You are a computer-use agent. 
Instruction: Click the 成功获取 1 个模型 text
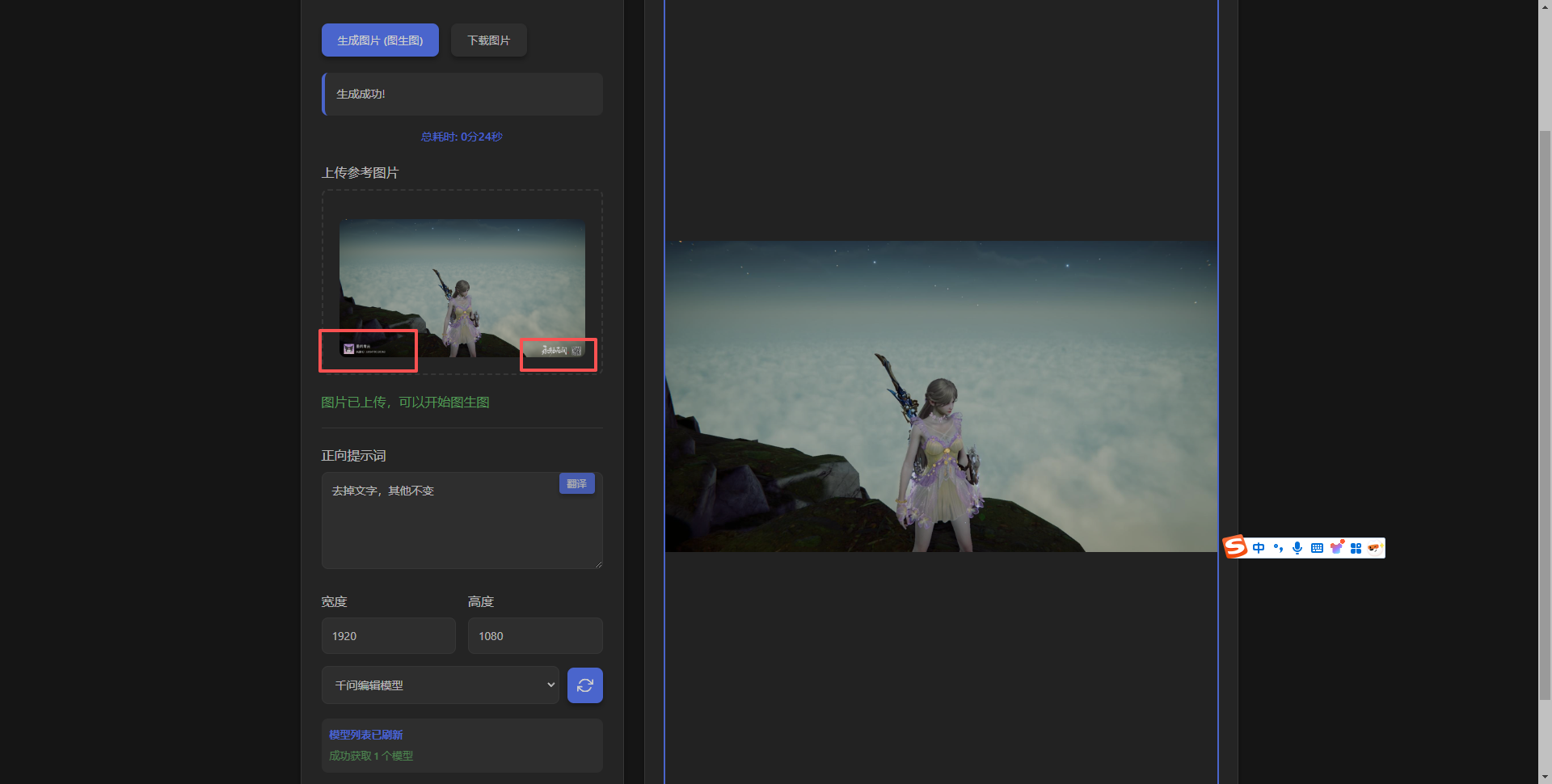(x=370, y=756)
